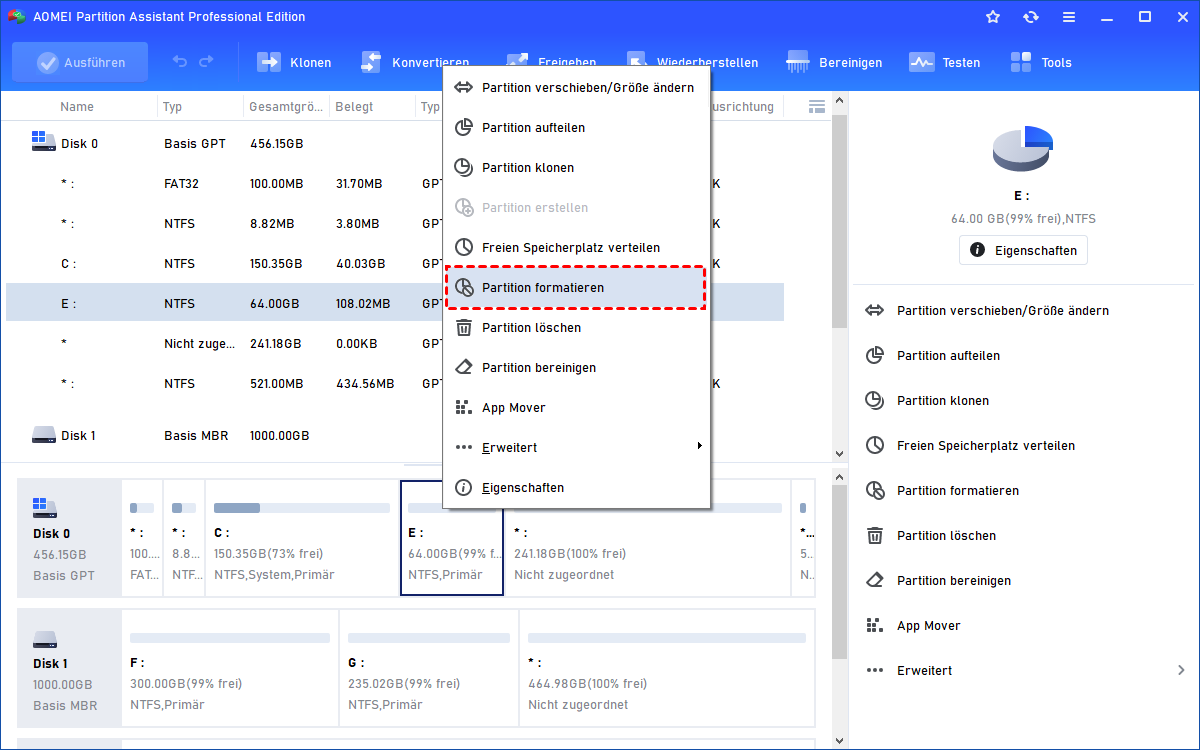
Task: Click the Partition löschen trash icon in context menu
Action: [464, 328]
